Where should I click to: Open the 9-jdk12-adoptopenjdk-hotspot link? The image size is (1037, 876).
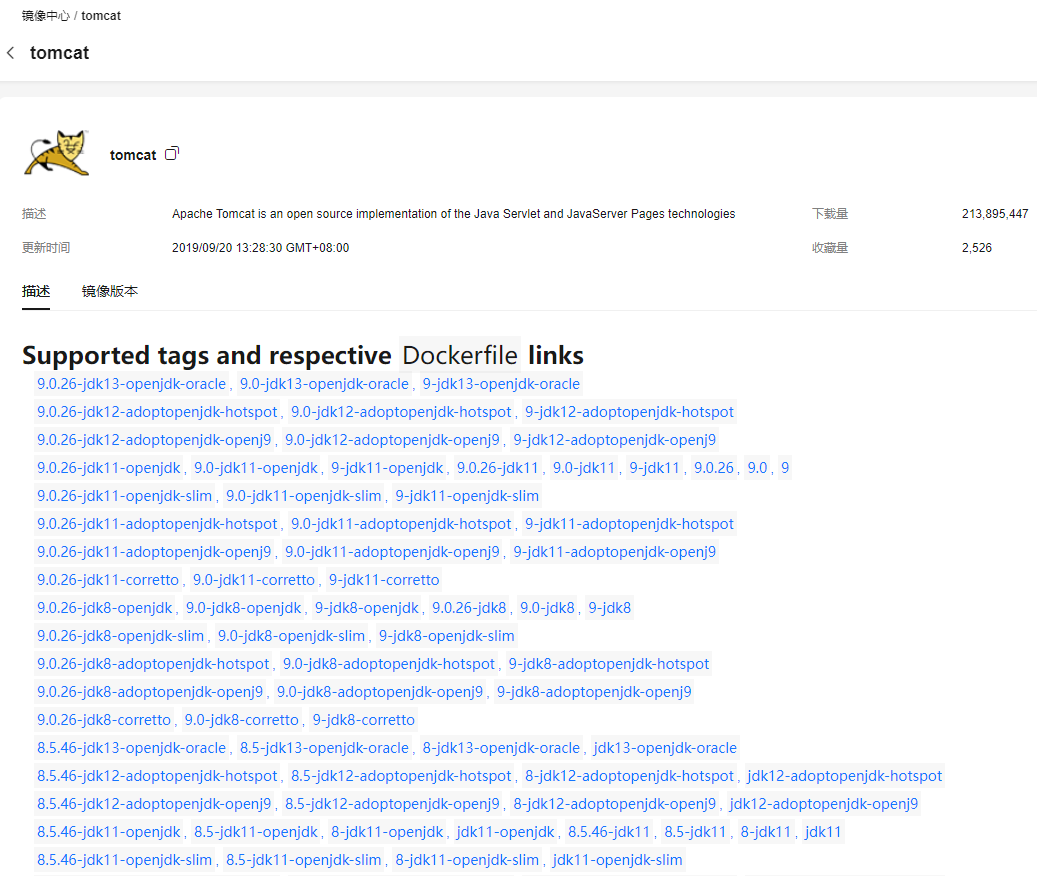coord(630,412)
